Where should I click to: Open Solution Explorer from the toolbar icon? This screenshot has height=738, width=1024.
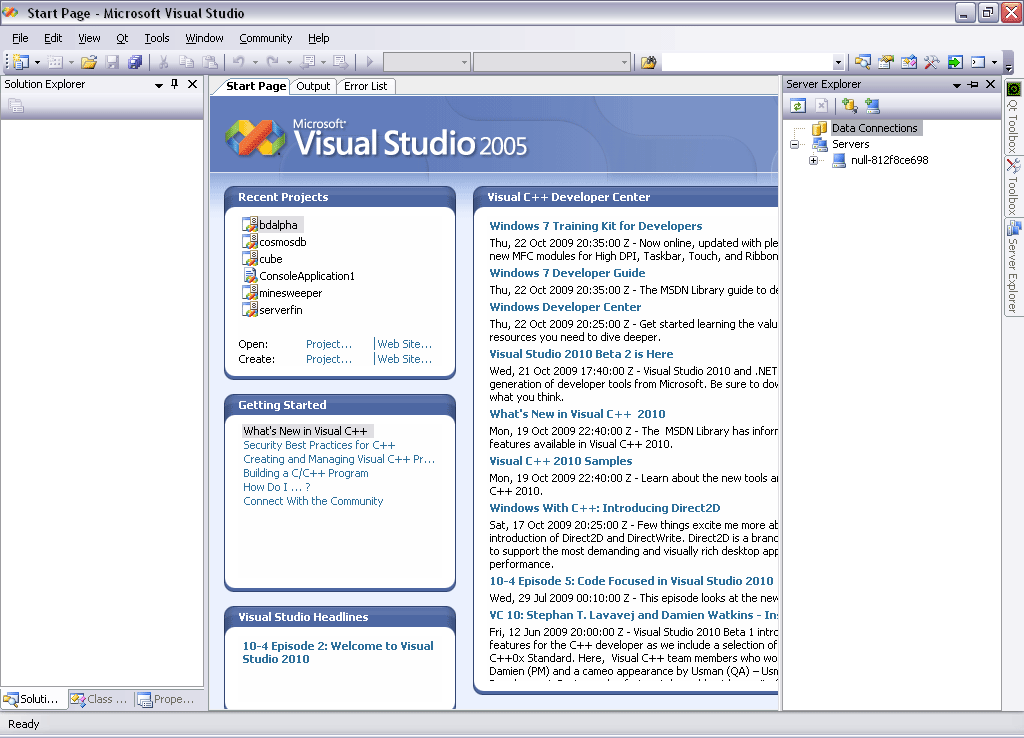click(863, 62)
